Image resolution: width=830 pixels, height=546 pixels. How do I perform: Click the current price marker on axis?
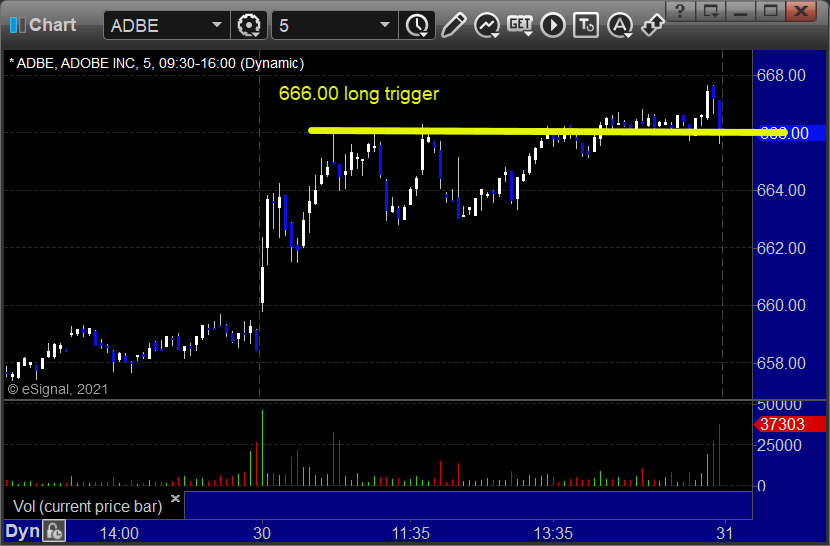point(789,133)
